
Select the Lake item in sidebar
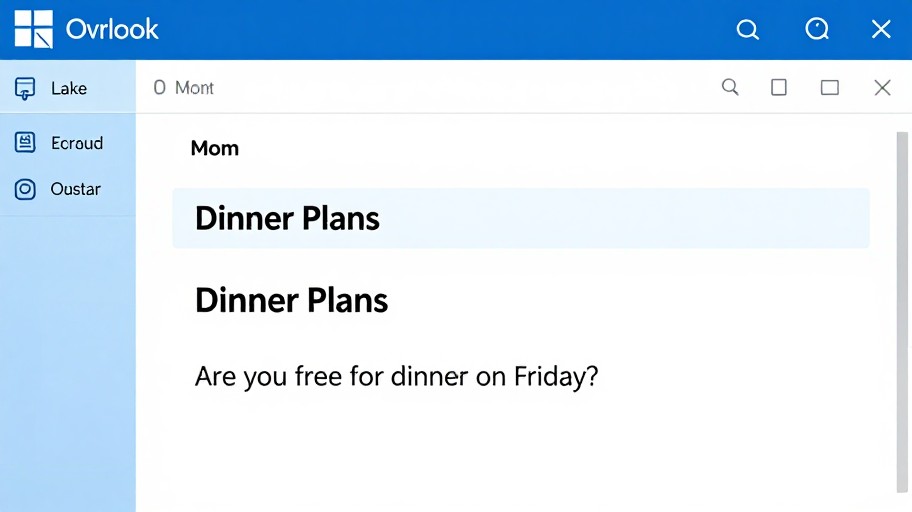tap(69, 88)
